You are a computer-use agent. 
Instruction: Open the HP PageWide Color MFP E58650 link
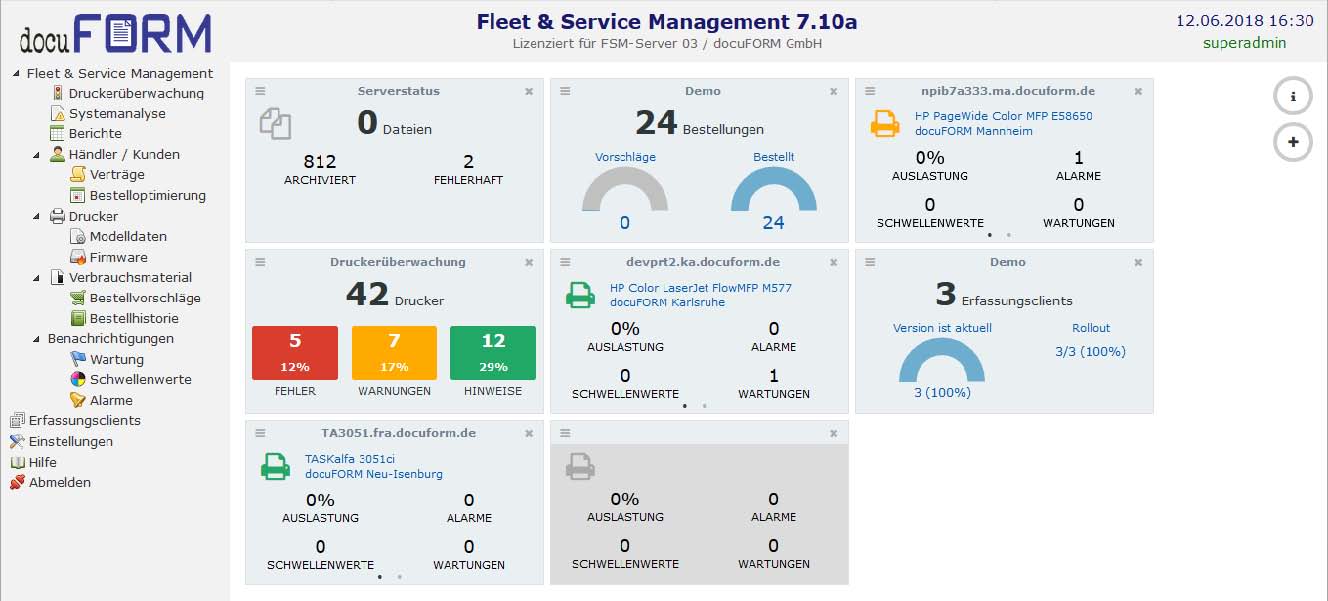click(x=1004, y=116)
